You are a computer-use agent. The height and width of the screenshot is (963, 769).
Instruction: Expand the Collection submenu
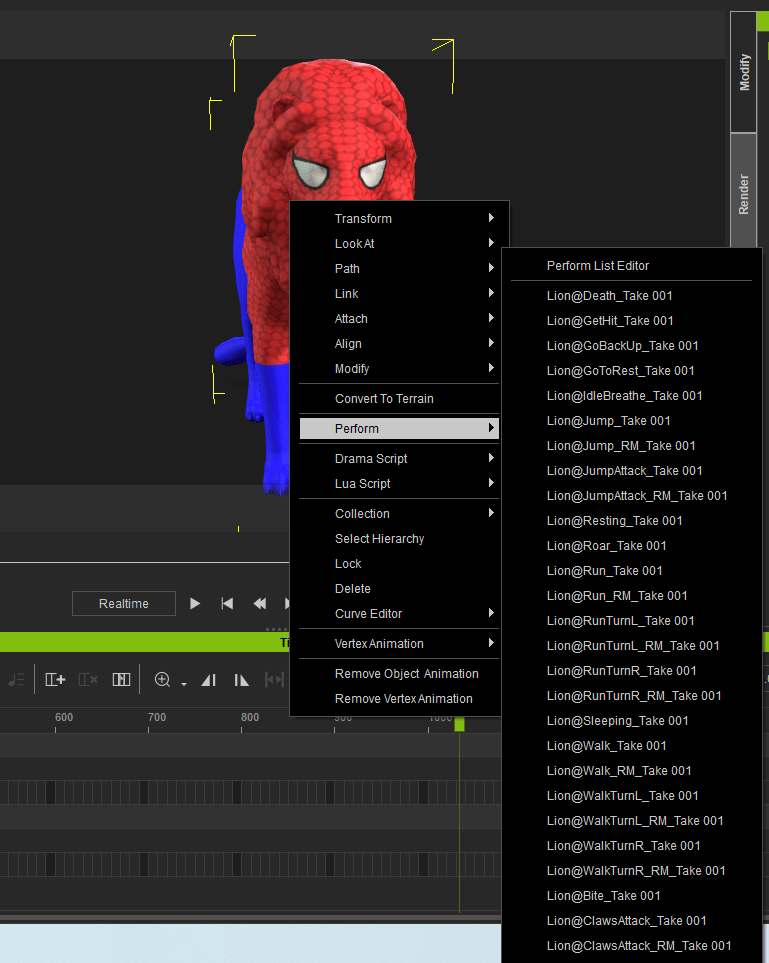click(399, 513)
